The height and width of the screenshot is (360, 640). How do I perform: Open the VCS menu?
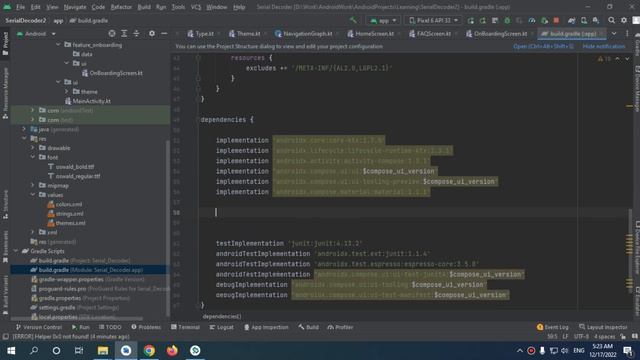tap(196, 7)
